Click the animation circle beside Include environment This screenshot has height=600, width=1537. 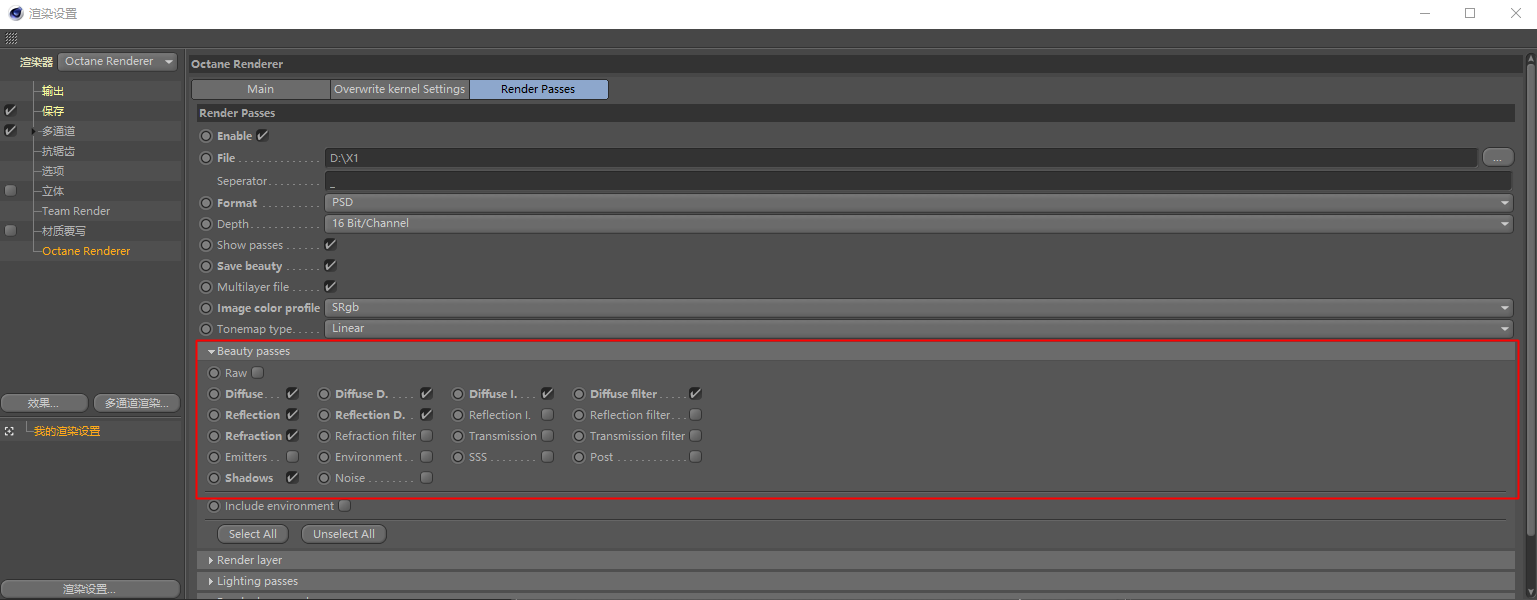point(214,506)
